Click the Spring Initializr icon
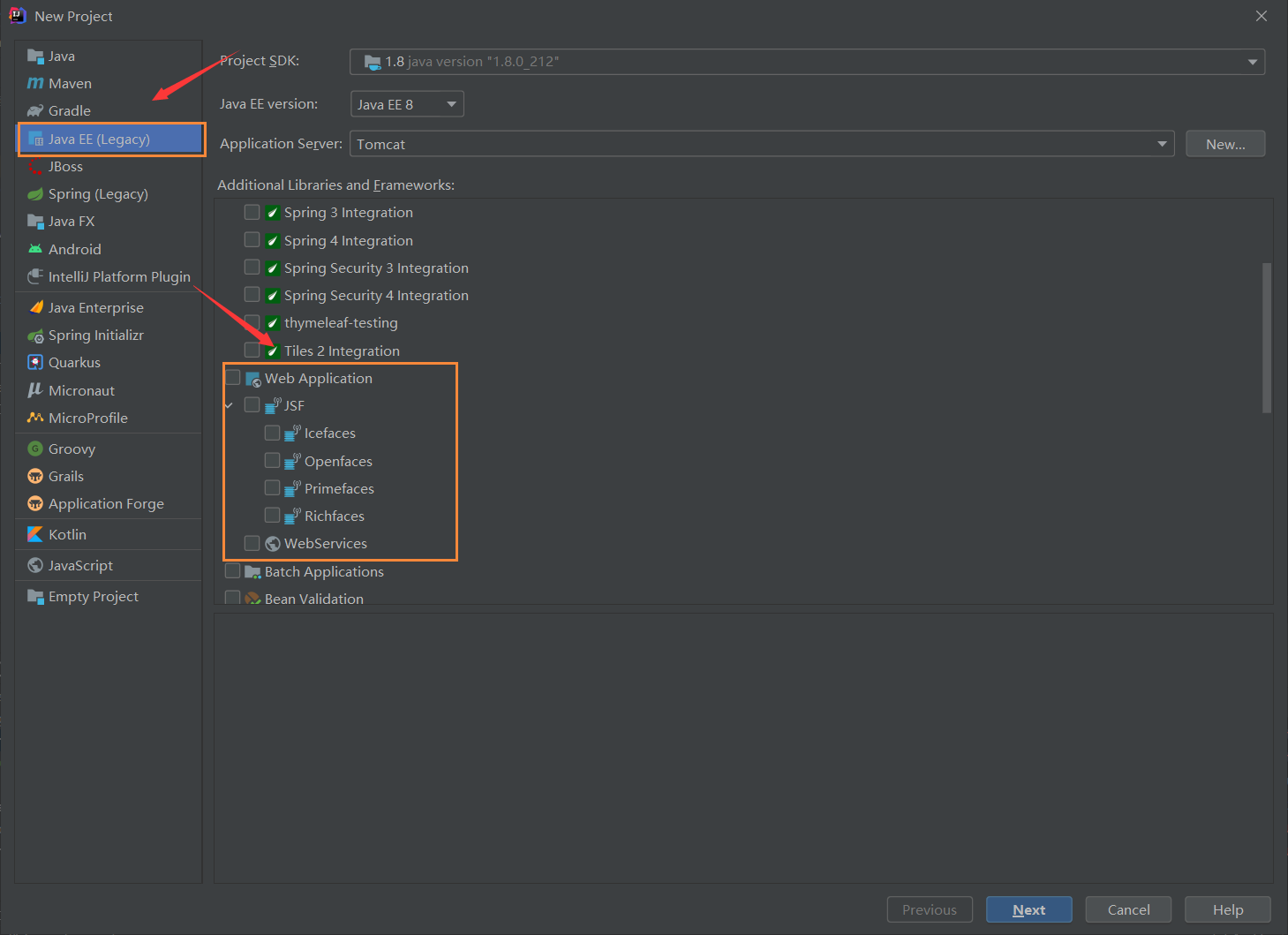Viewport: 1288px width, 935px height. 35,336
